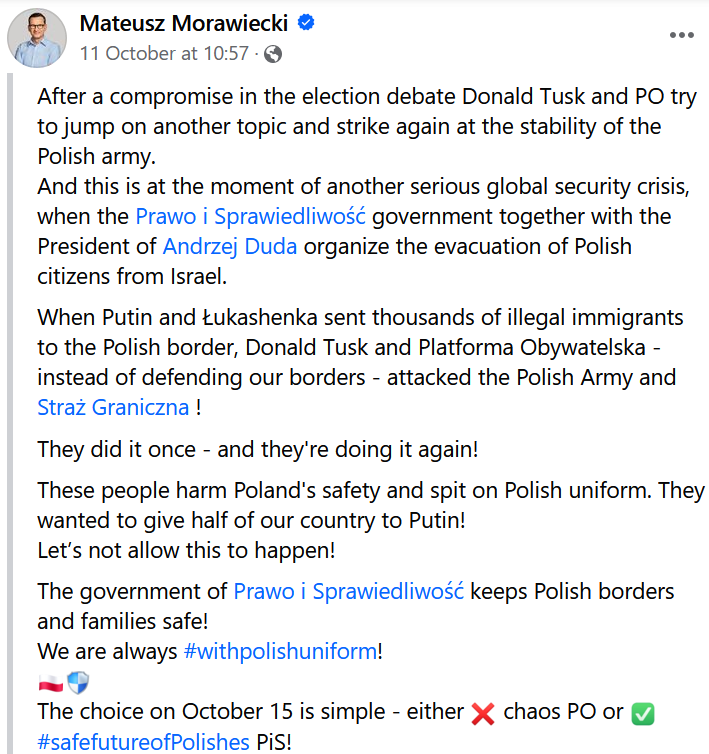Image resolution: width=709 pixels, height=754 pixels.
Task: Open the three-dot post options menu
Action: [682, 35]
